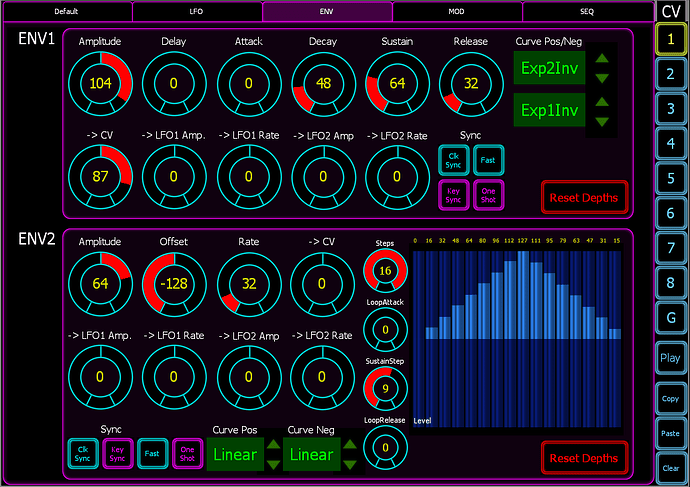Select CV channel 6
The image size is (690, 487).
click(671, 213)
